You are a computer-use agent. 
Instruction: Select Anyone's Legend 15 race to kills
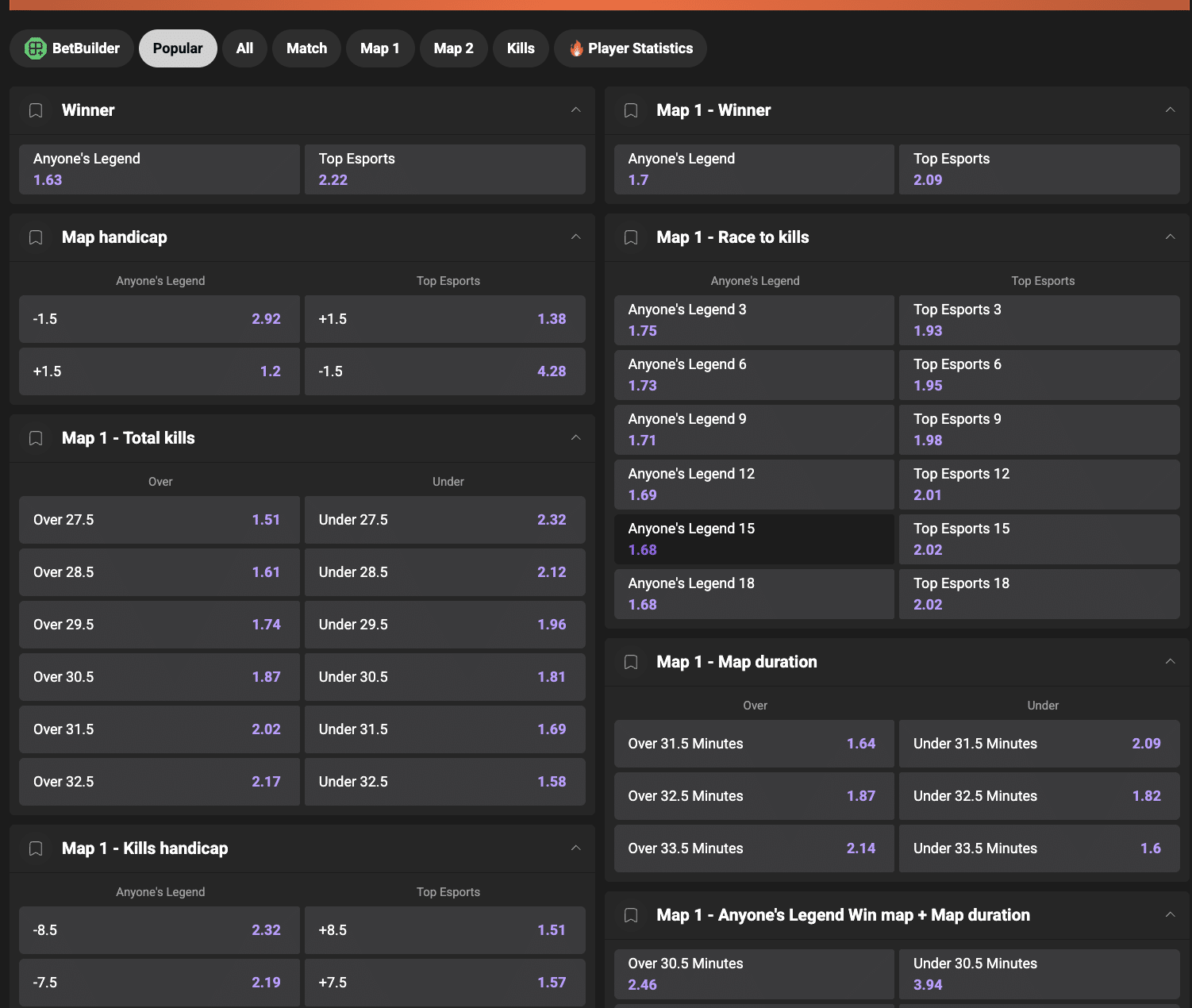click(x=754, y=539)
